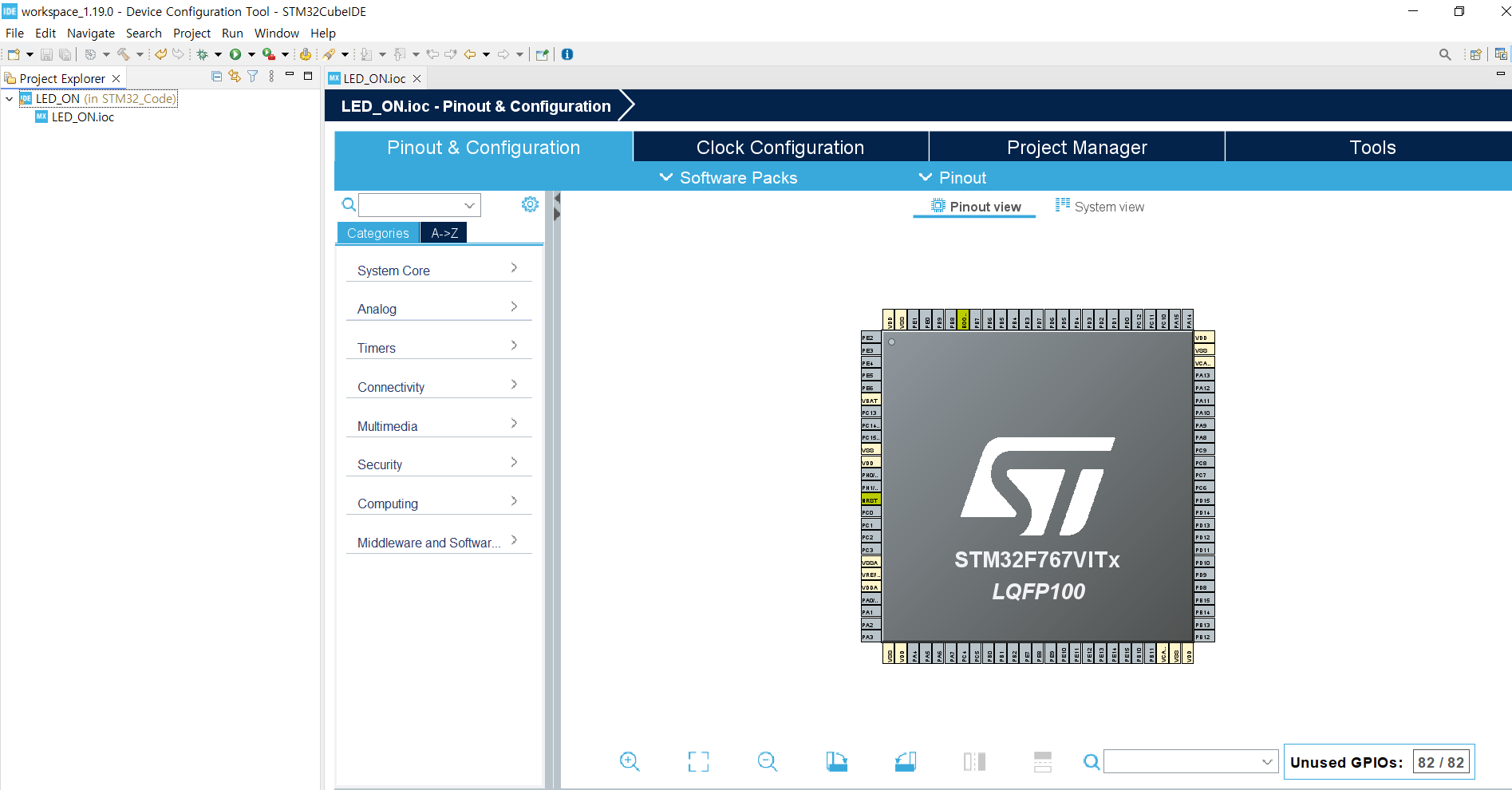Viewport: 1512px width, 790px height.
Task: Switch to Clock Configuration tab
Action: 780,147
